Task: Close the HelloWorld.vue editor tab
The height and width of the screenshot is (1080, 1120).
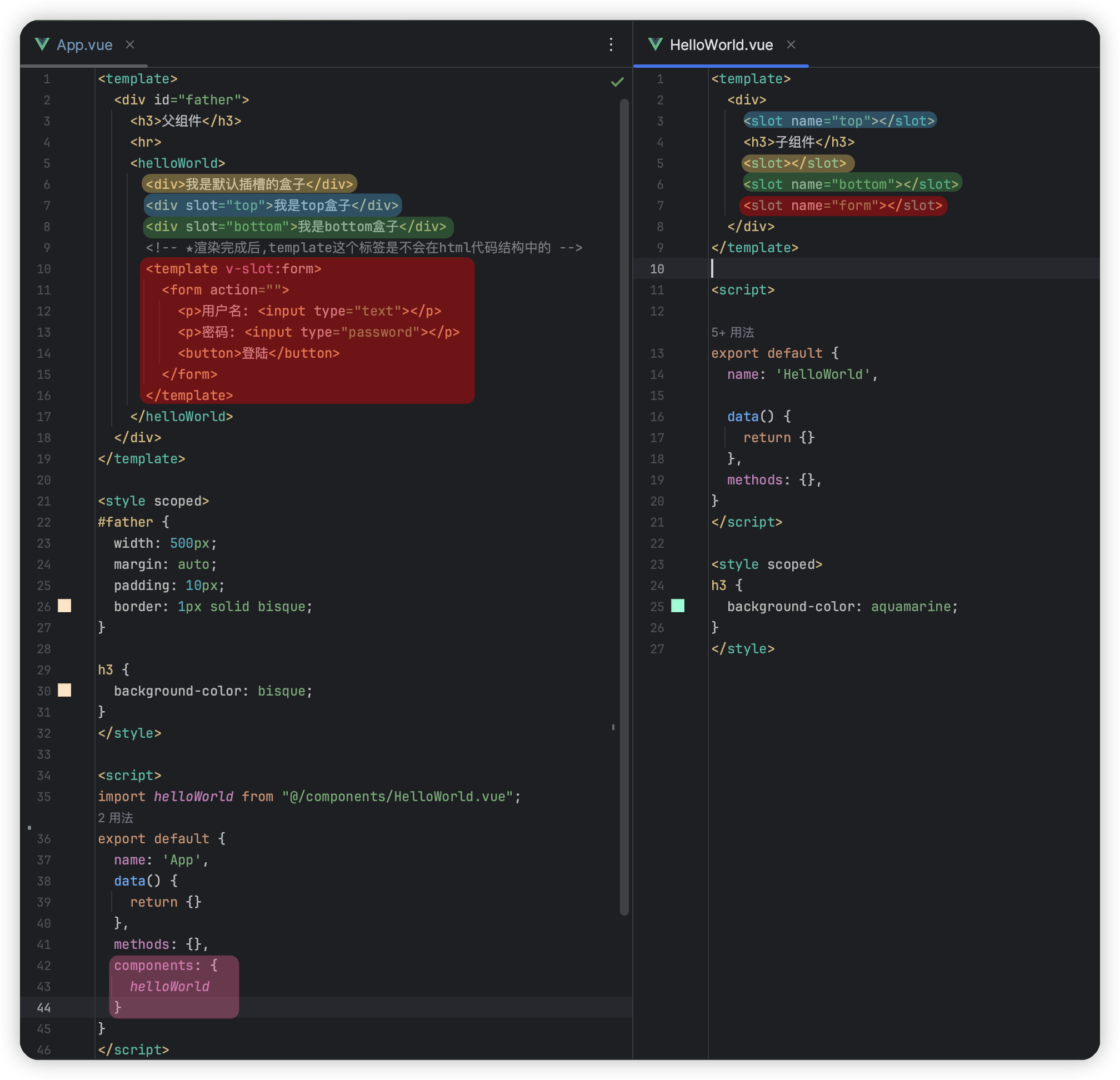Action: click(x=791, y=44)
